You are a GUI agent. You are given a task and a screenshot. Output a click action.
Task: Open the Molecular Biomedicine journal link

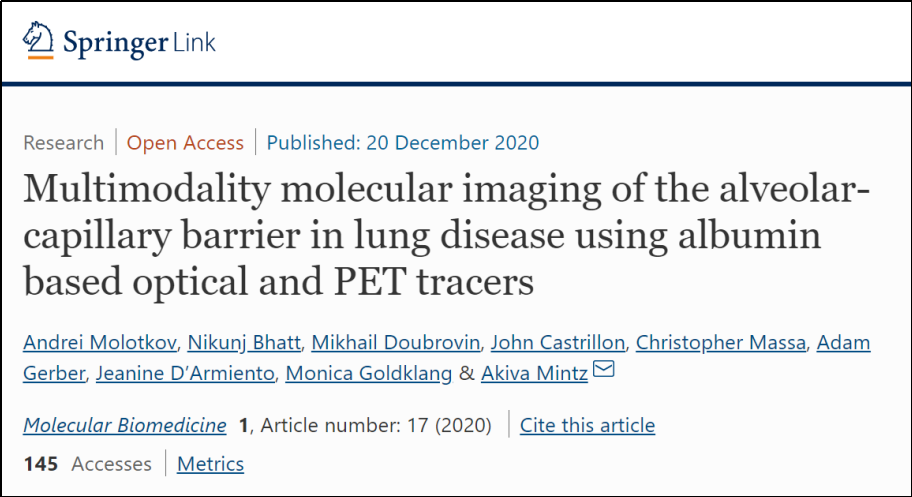pyautogui.click(x=124, y=425)
